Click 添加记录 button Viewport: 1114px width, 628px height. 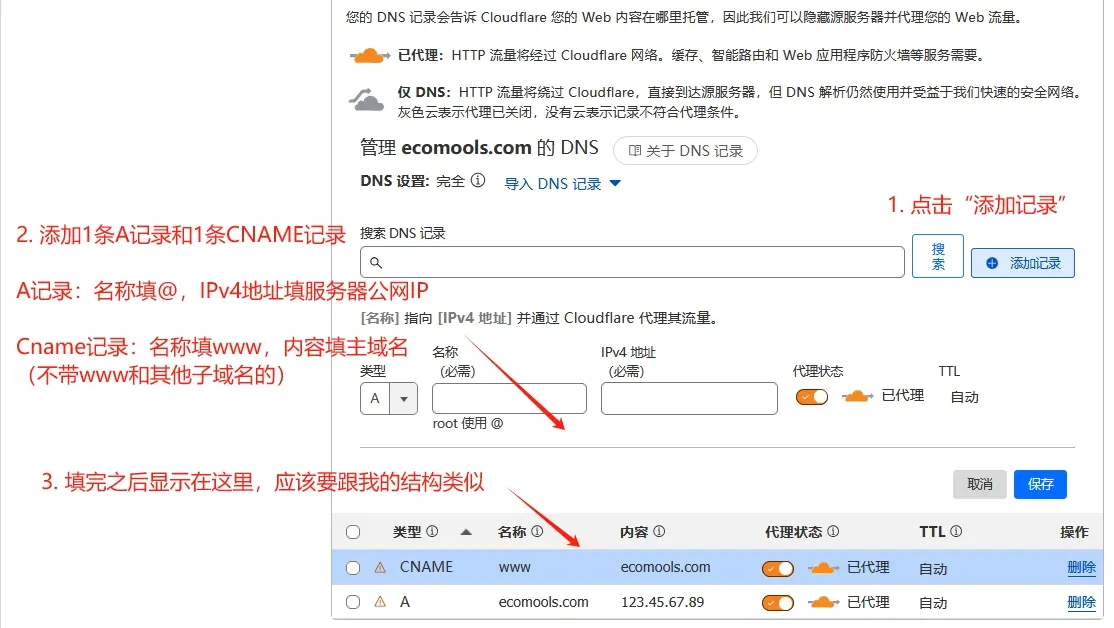tap(1023, 263)
